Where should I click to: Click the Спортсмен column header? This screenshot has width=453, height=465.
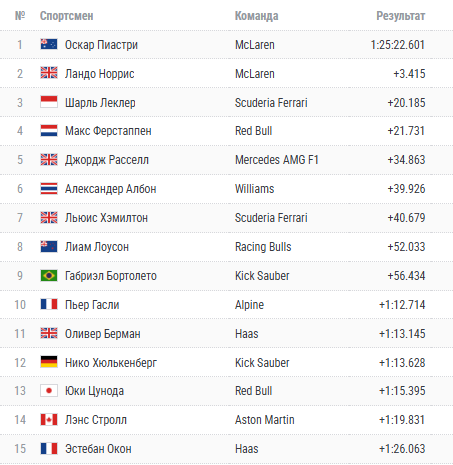pyautogui.click(x=66, y=16)
